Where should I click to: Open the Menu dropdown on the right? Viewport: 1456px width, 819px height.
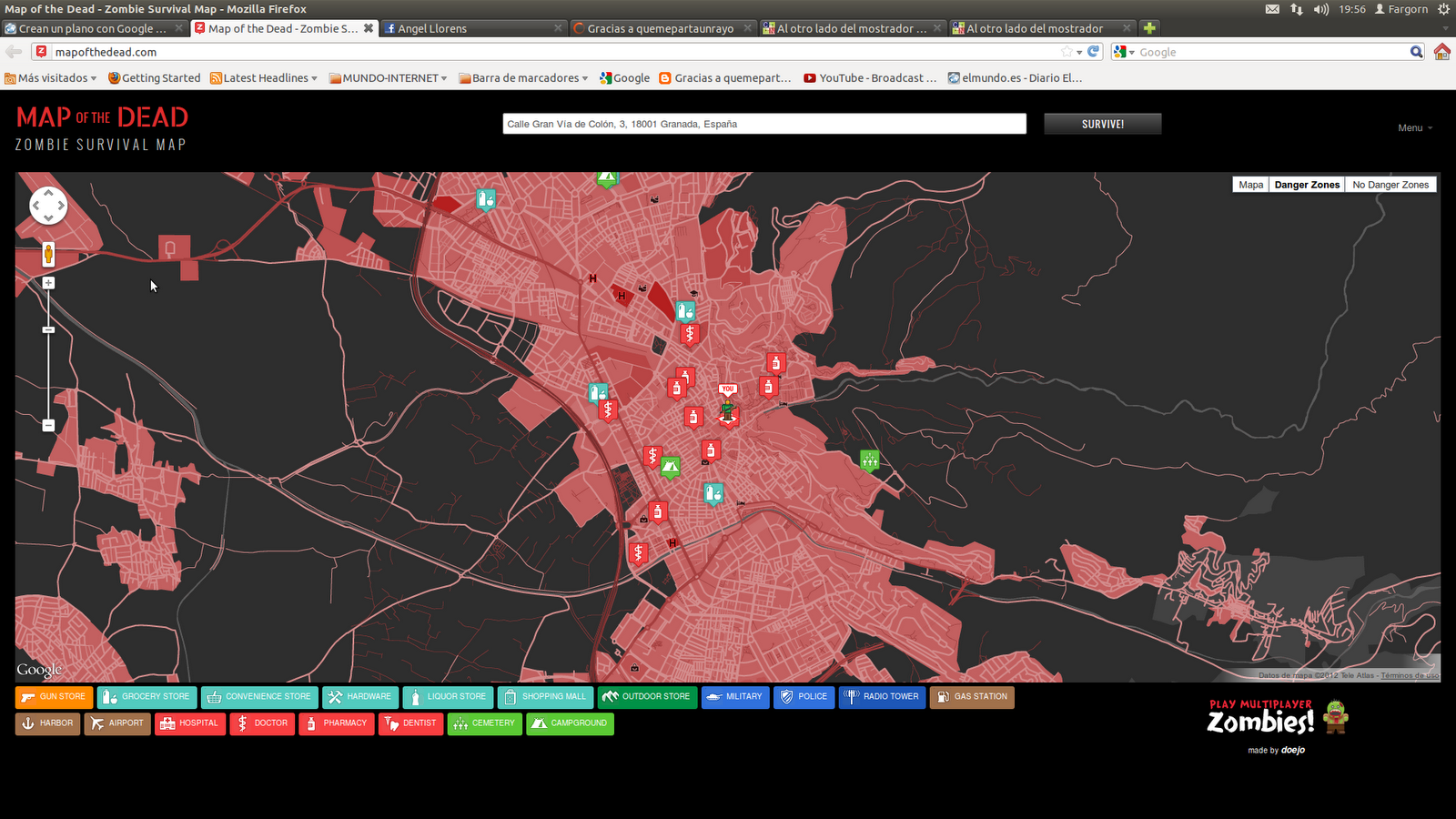click(x=1414, y=128)
